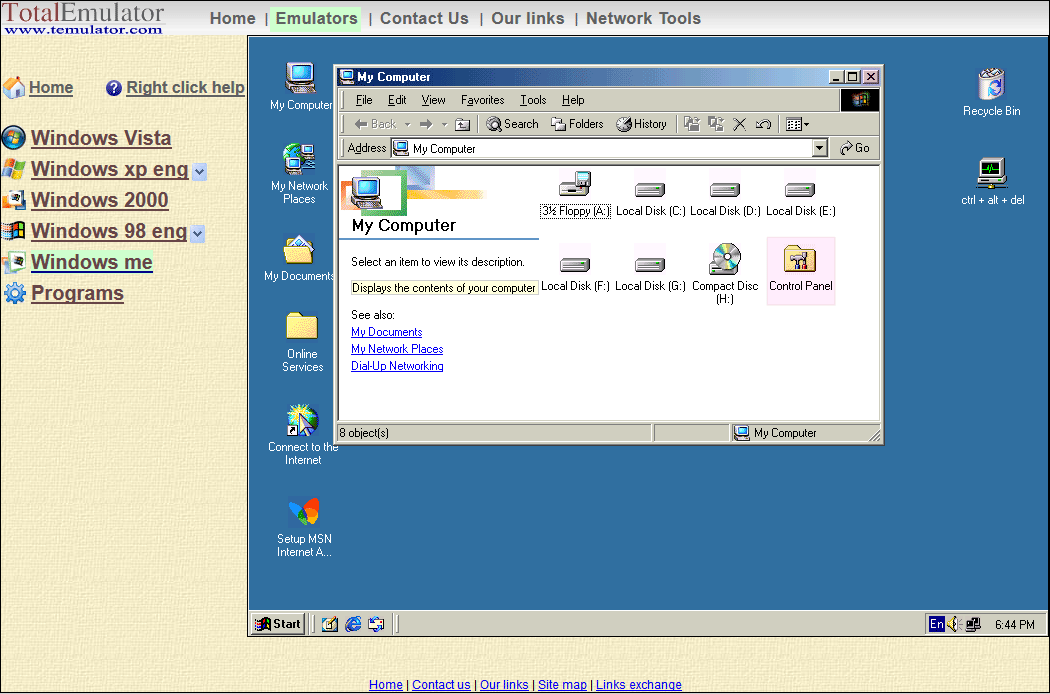Expand the Address bar dropdown
This screenshot has height=694, width=1050.
click(820, 148)
